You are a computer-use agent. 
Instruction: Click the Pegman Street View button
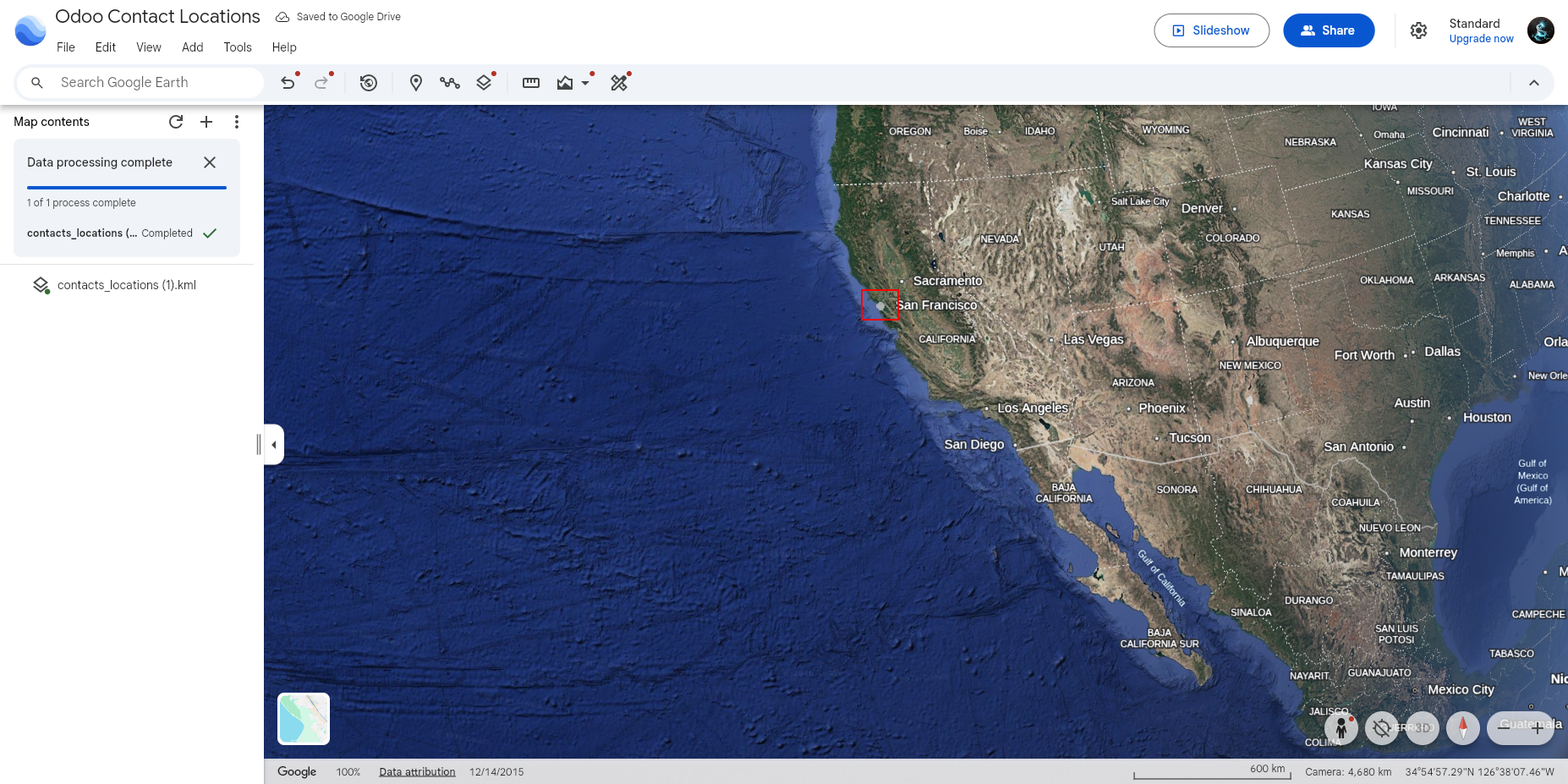pyautogui.click(x=1341, y=728)
